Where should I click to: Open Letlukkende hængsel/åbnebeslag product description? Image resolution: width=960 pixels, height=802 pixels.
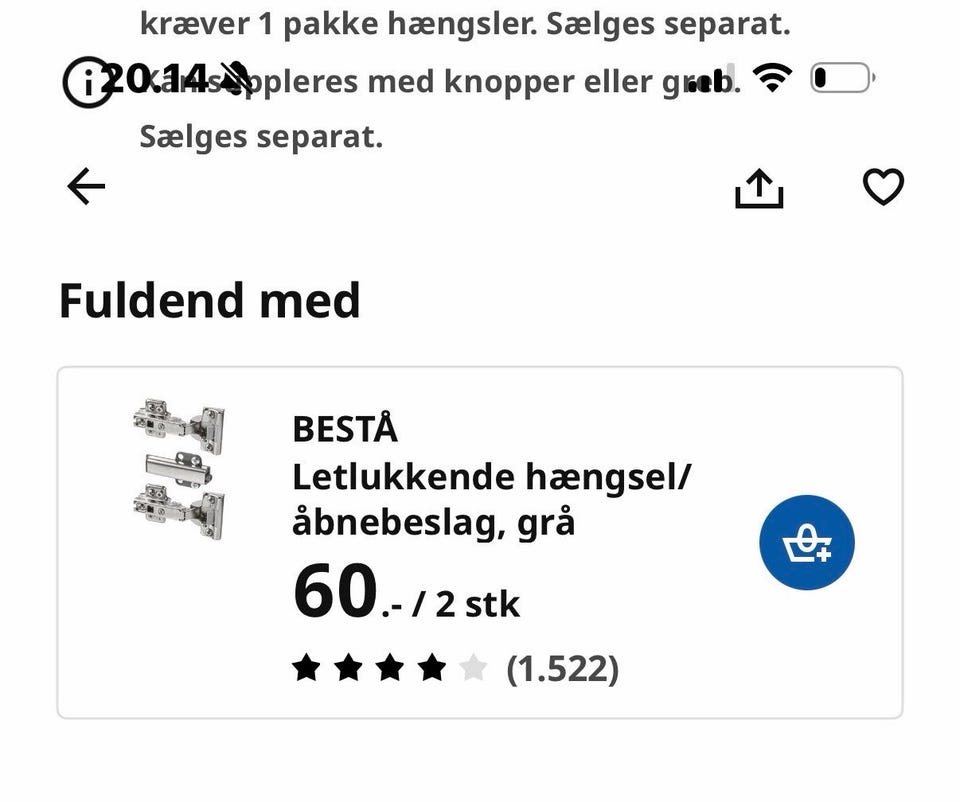pos(491,500)
